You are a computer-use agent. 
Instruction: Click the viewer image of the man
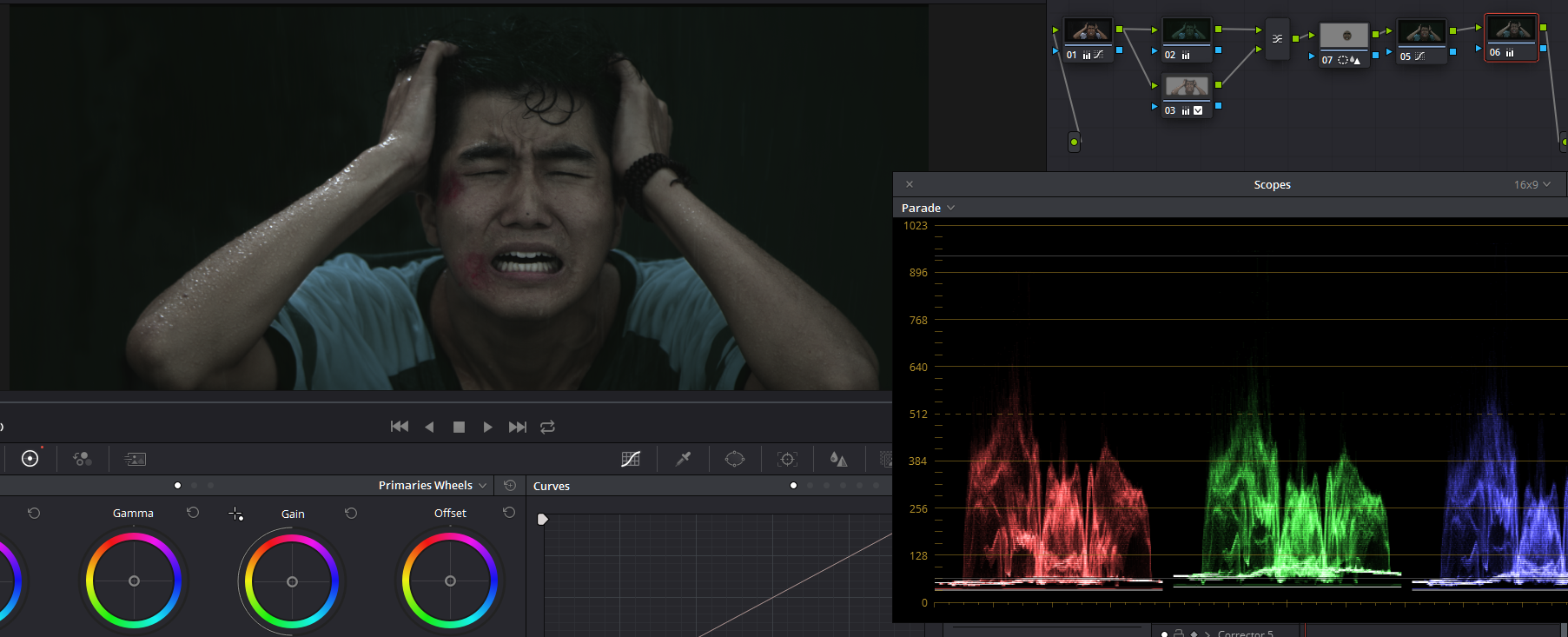click(469, 198)
